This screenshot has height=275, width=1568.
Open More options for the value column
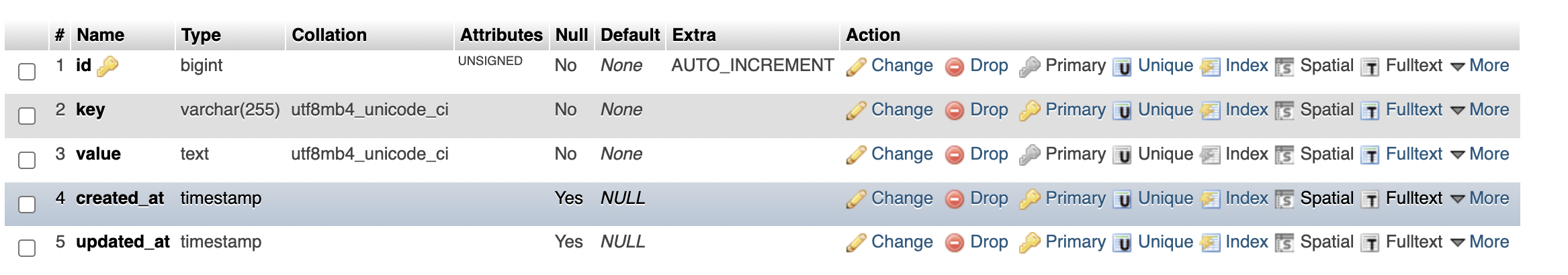[x=1480, y=154]
